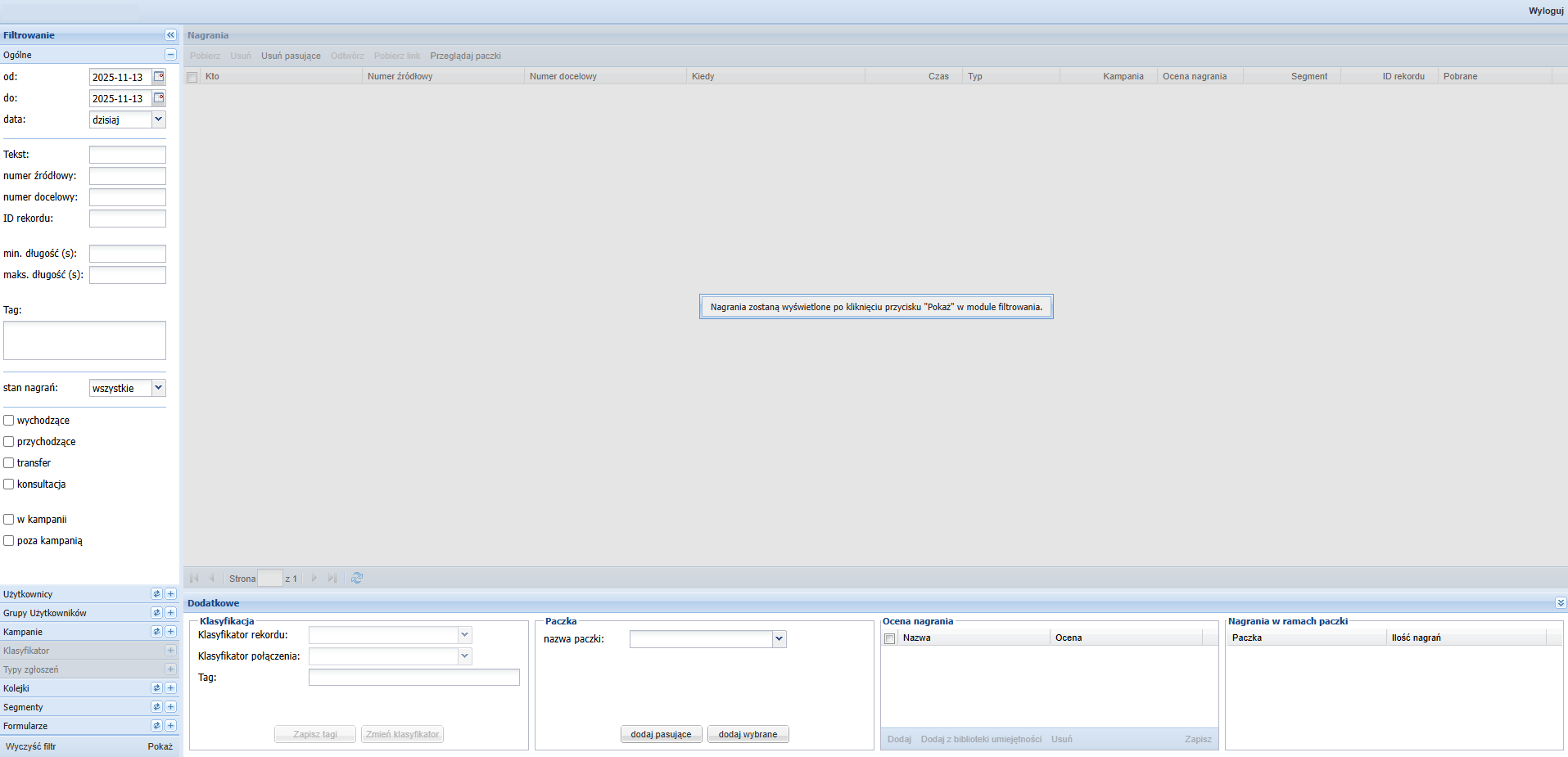Sort by the 'Kampania' column header
Image resolution: width=1568 pixels, height=757 pixels.
(1109, 76)
